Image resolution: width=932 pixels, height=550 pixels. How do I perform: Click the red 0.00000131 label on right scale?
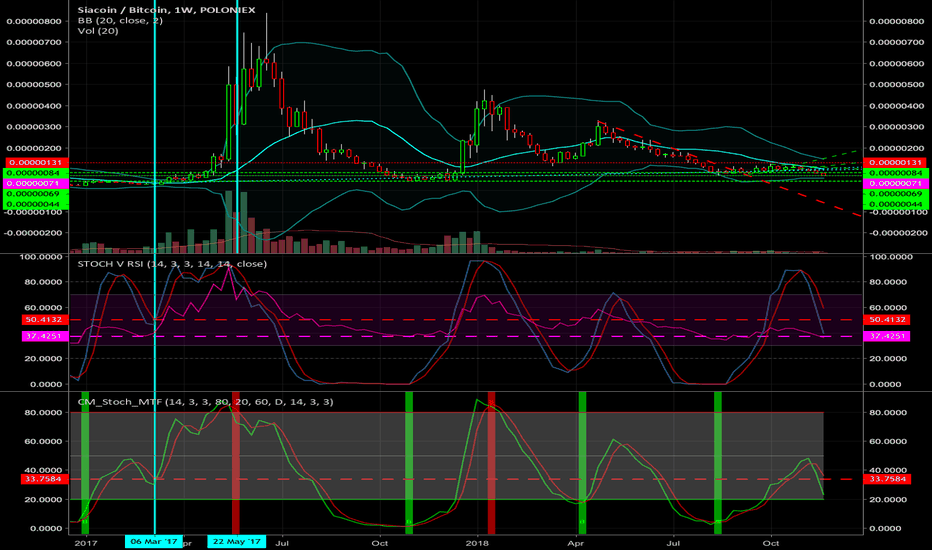click(896, 162)
